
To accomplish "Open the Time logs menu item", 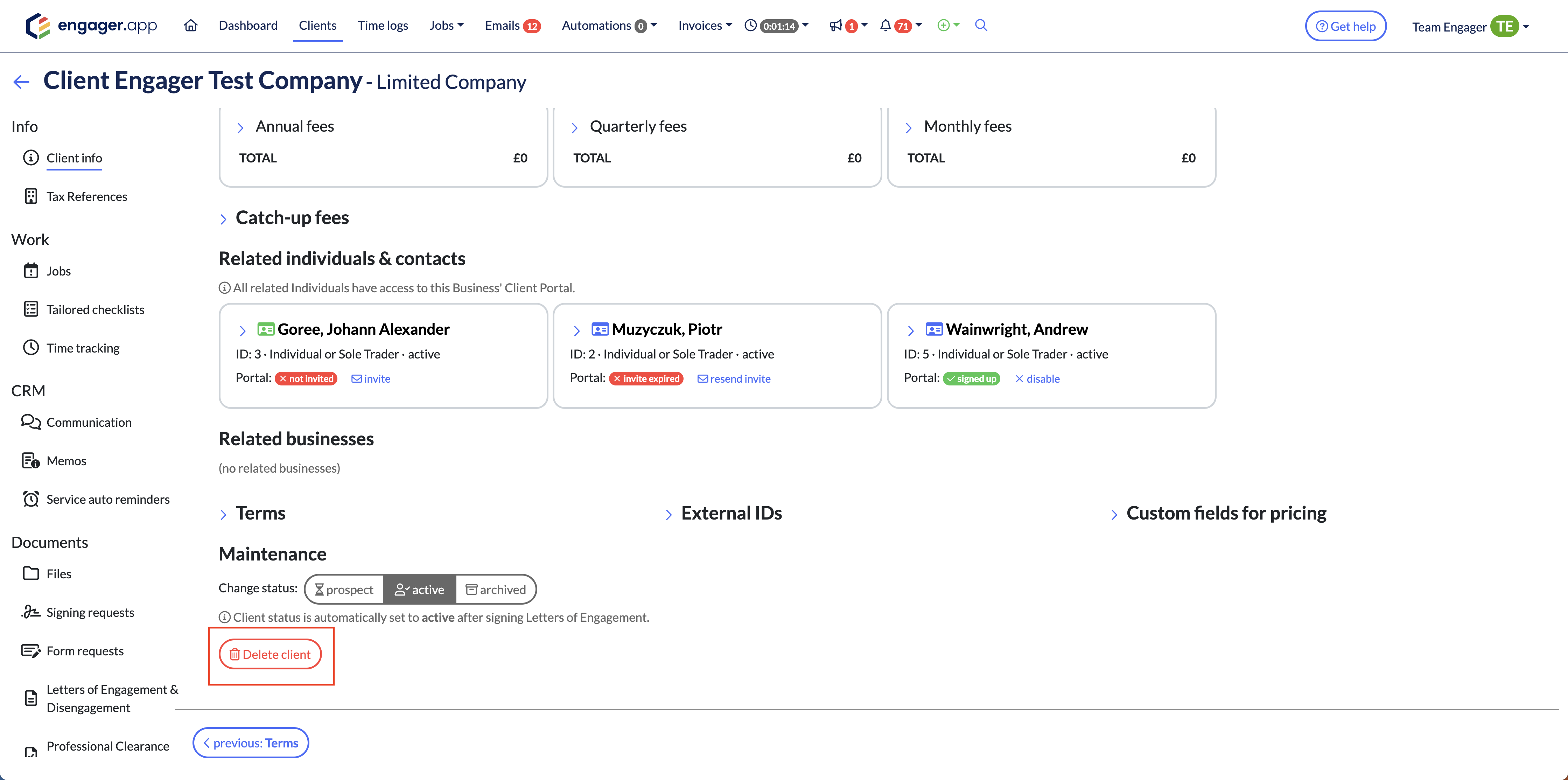I will (x=382, y=26).
